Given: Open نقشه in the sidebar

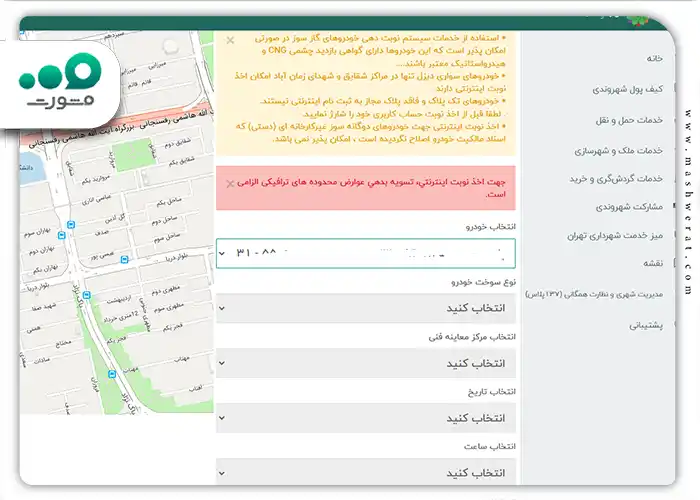Looking at the screenshot, I should coord(653,263).
